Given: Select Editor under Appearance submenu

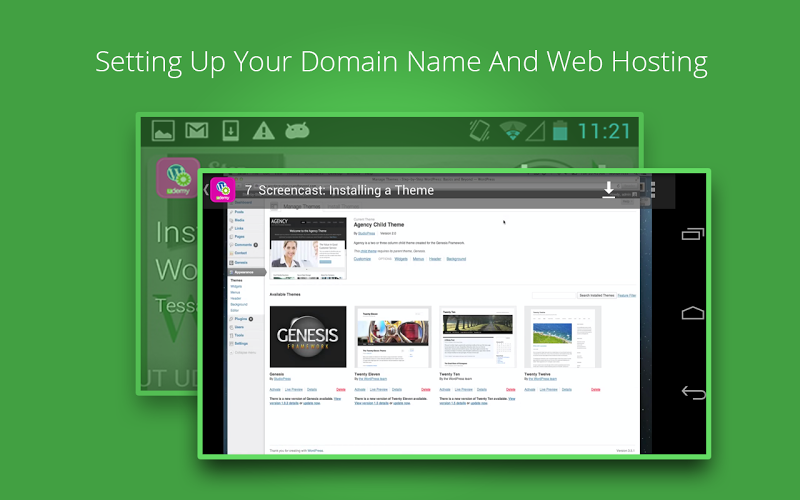Looking at the screenshot, I should coord(235,310).
